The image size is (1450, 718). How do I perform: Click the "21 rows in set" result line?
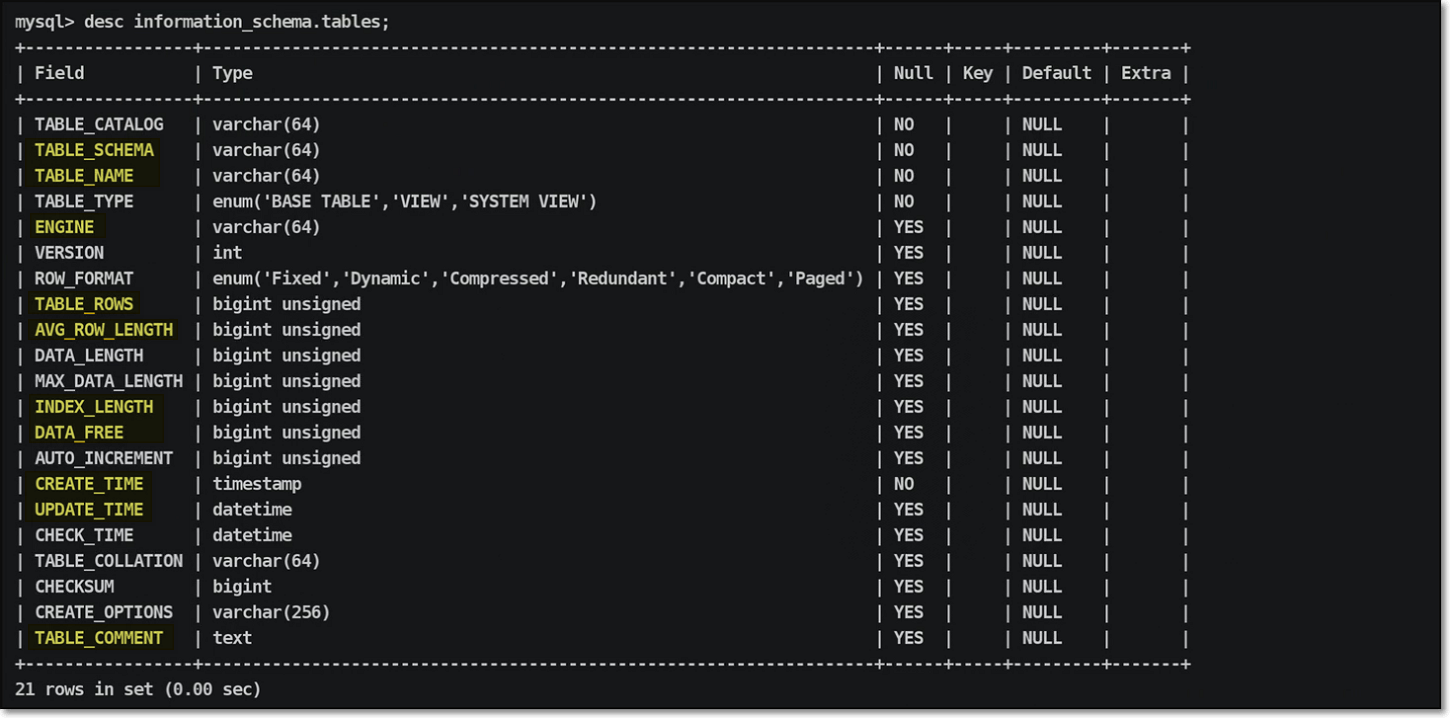point(137,689)
